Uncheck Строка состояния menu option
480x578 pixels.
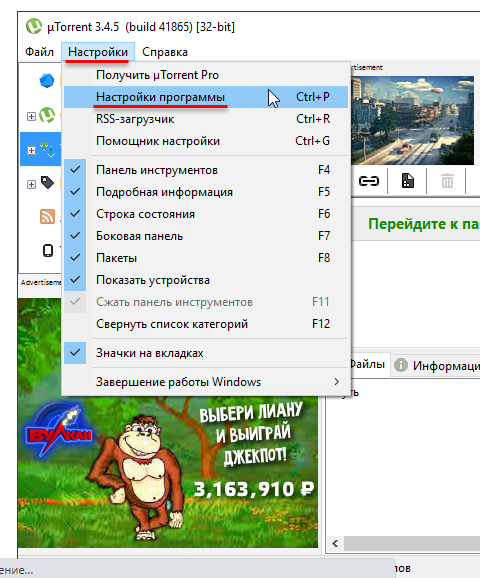point(206,214)
